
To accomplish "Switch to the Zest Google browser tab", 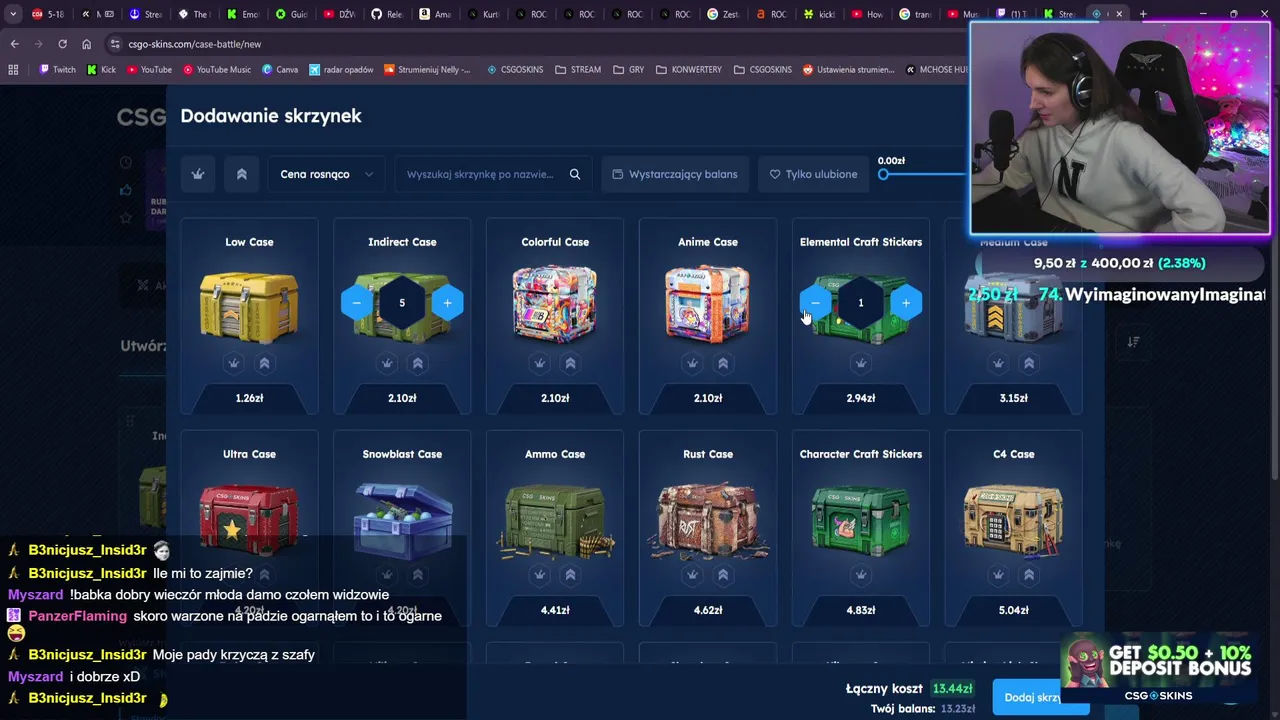I will (725, 14).
